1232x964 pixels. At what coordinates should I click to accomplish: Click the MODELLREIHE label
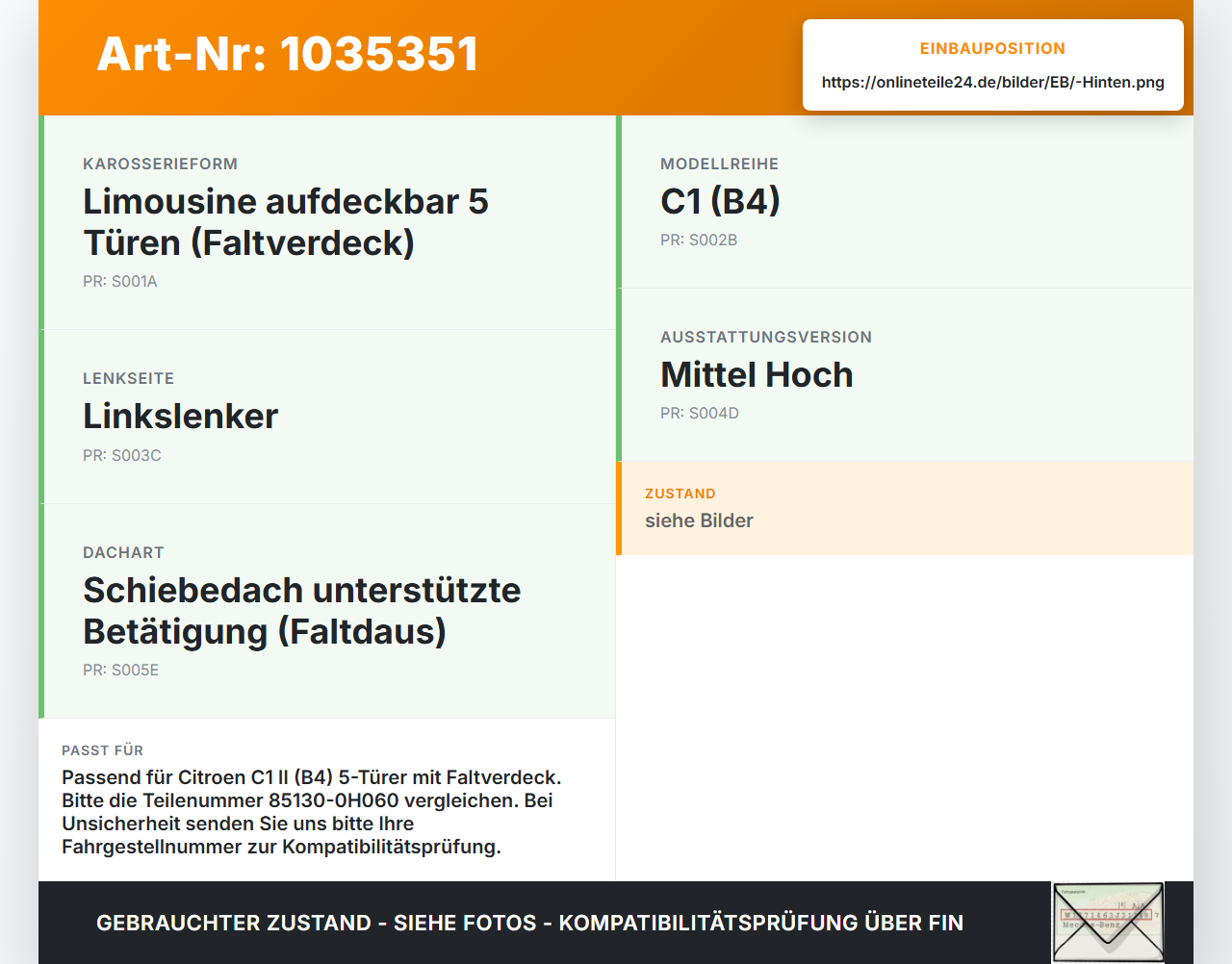(719, 165)
